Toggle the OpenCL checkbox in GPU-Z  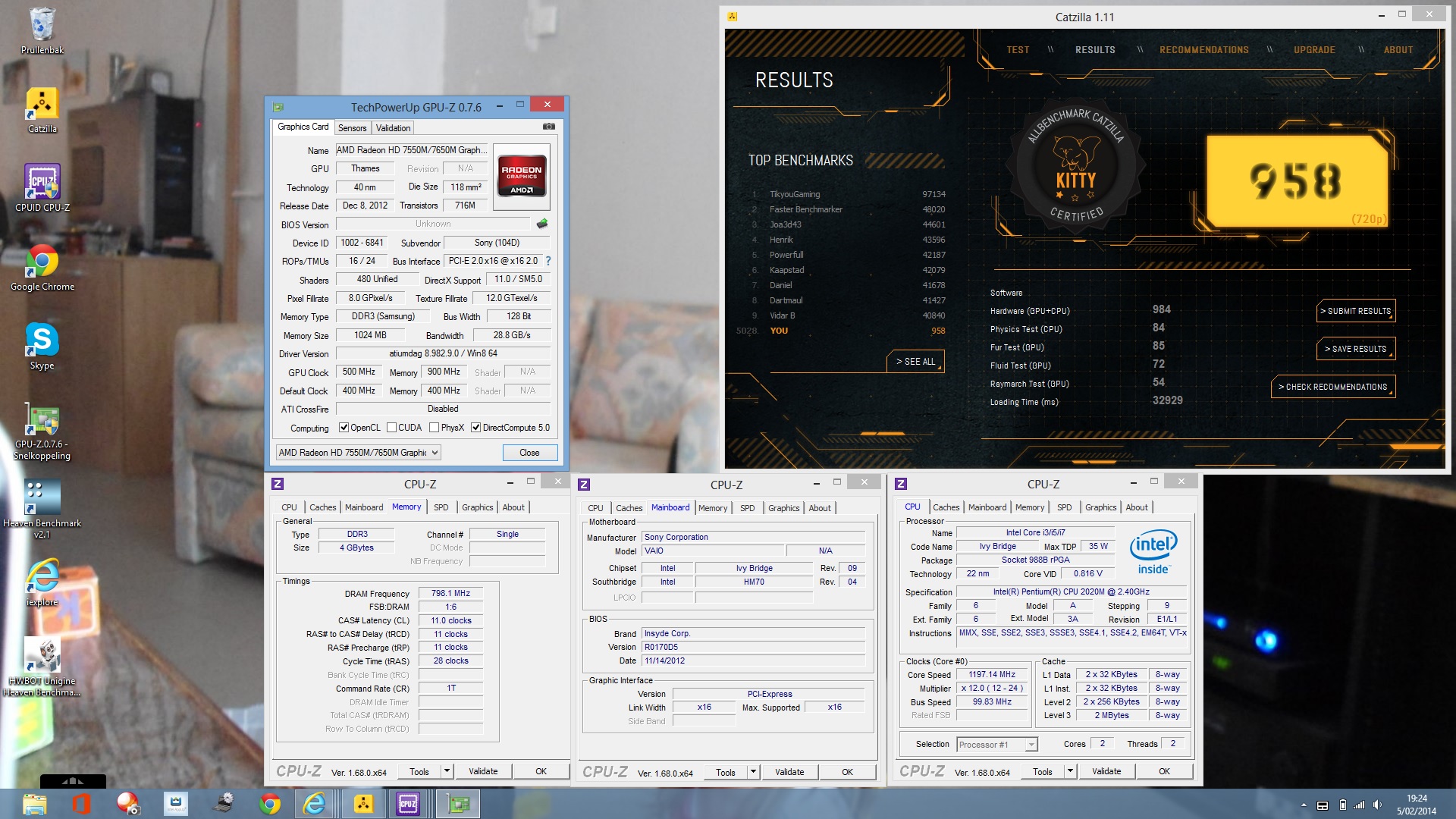[344, 428]
